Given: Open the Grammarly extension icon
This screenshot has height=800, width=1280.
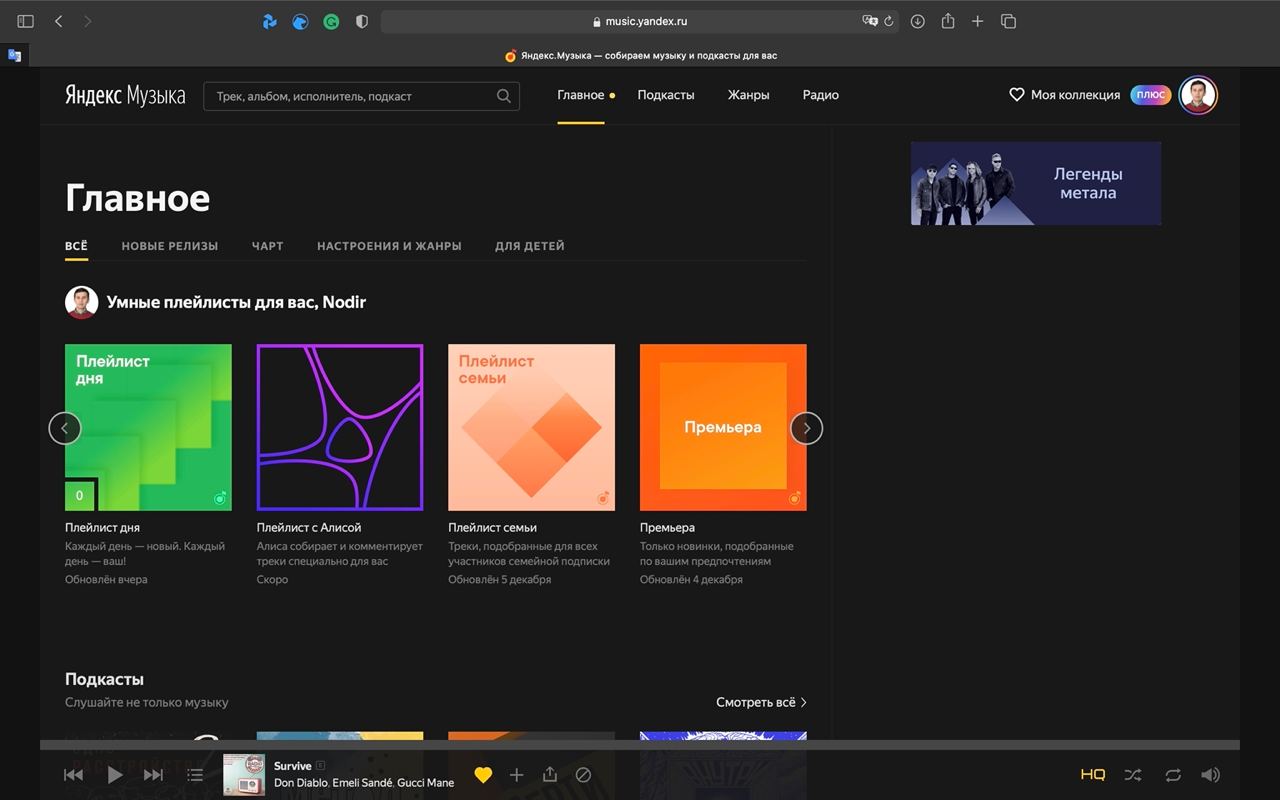Looking at the screenshot, I should click(331, 21).
